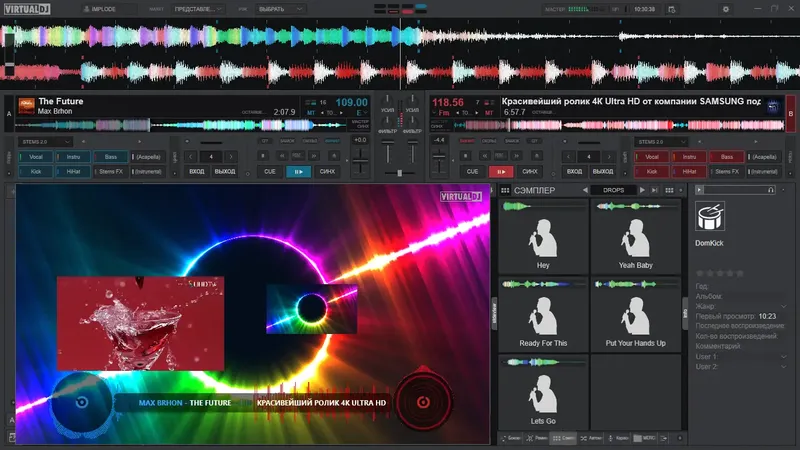The width and height of the screenshot is (800, 450).
Task: Switch to the Автомикс bottom tab
Action: (591, 438)
